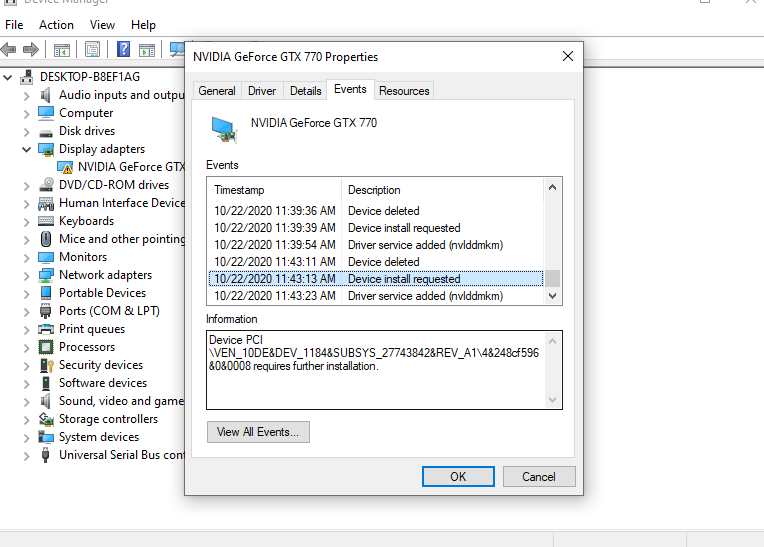Click the Universal Serial Bus controllers icon

pyautogui.click(x=46, y=455)
